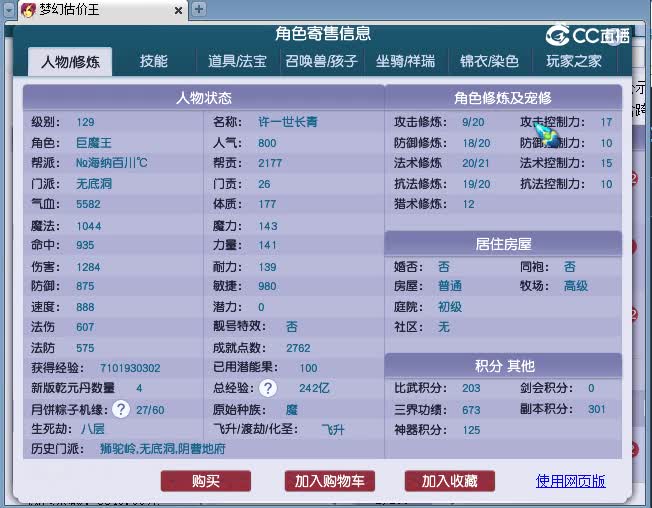
Task: Click the 角色修炼及宠修 section header
Action: pos(503,98)
